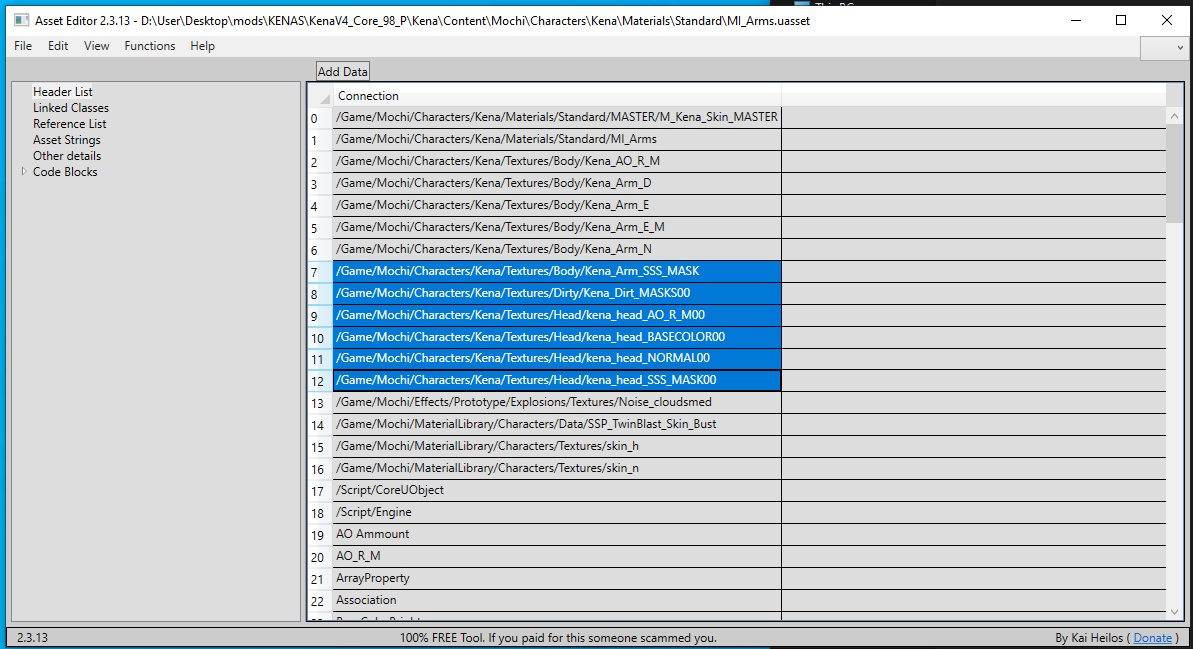Select the ArrayProperty row

[557, 579]
